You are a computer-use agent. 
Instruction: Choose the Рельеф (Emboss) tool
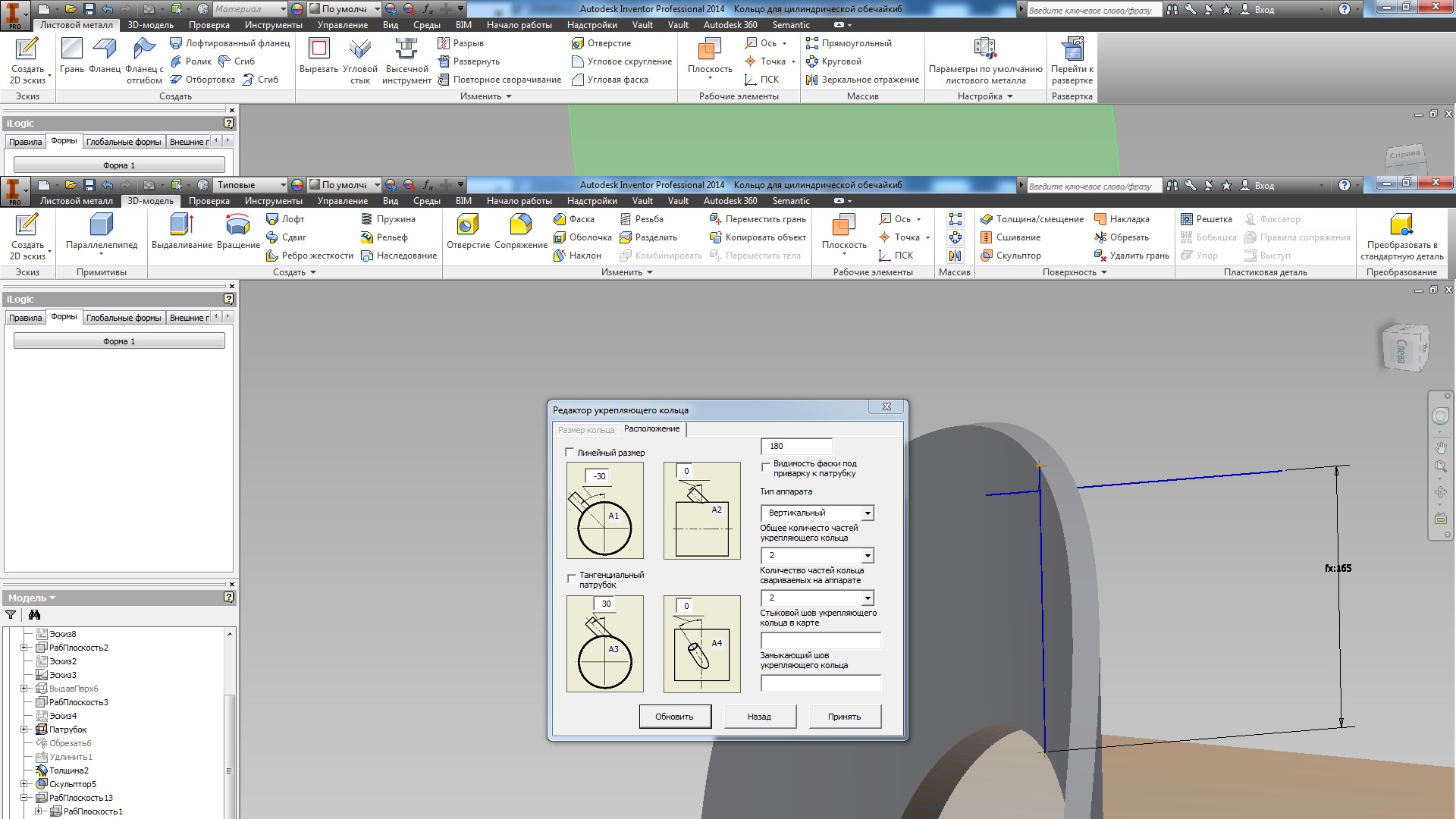tap(384, 237)
